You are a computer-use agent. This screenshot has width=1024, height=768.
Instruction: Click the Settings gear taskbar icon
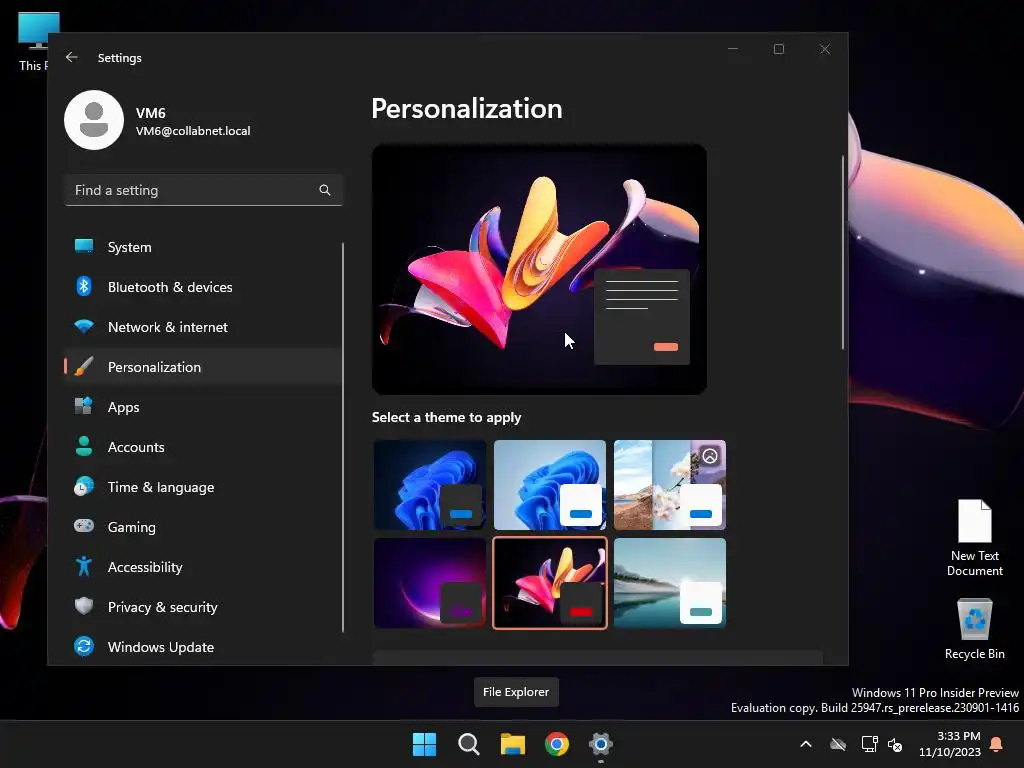pyautogui.click(x=601, y=744)
